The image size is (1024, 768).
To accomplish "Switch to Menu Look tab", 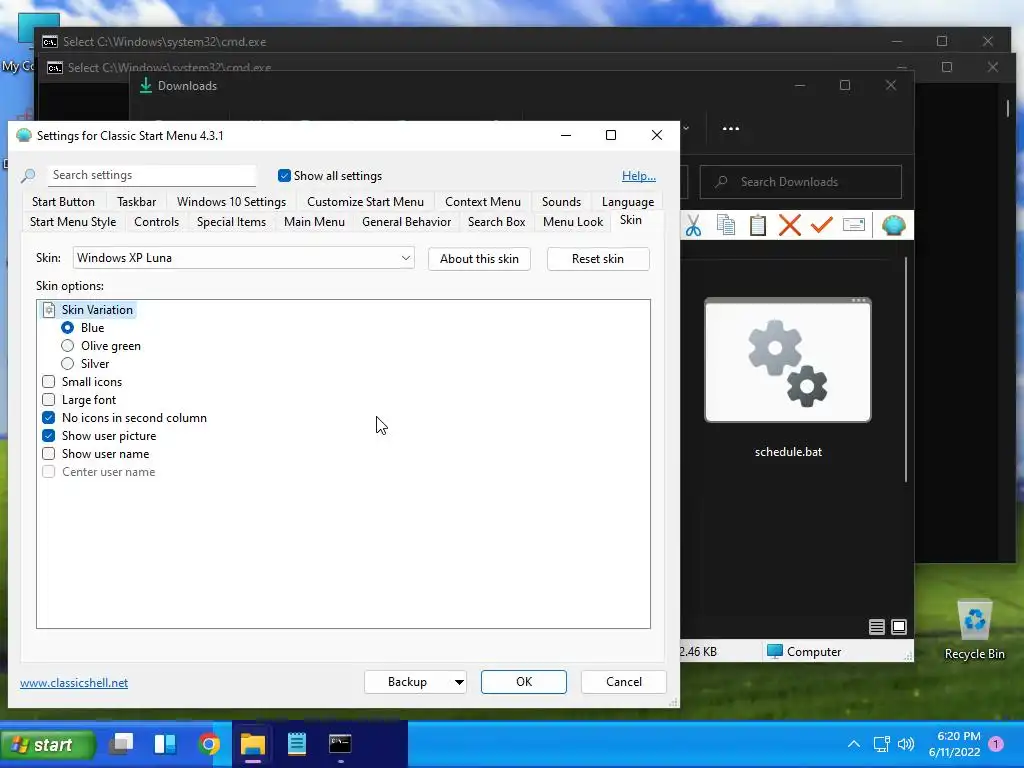I will 573,222.
